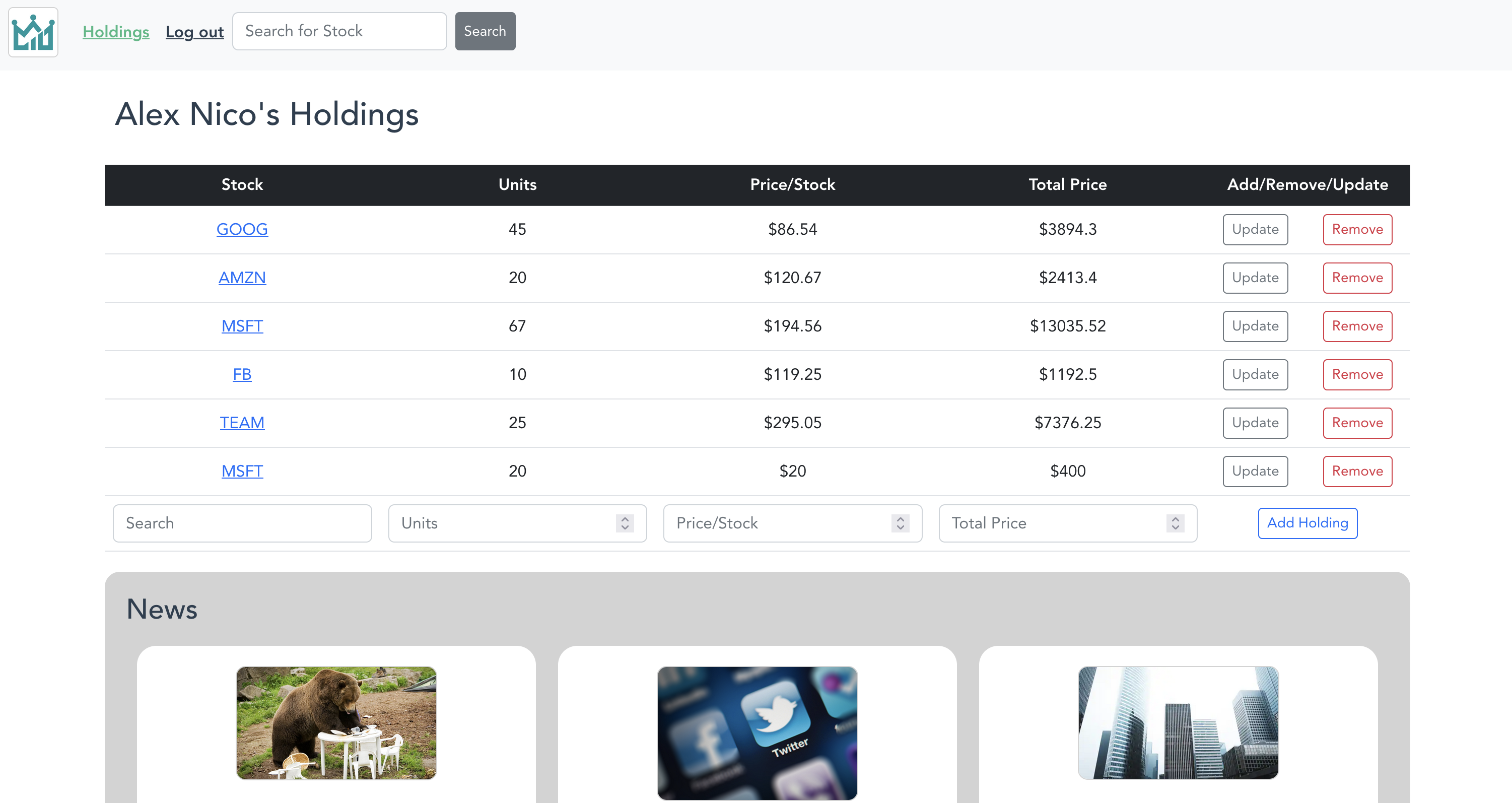Focus the Search for Stock field
Image resolution: width=1512 pixels, height=803 pixels.
coord(339,31)
